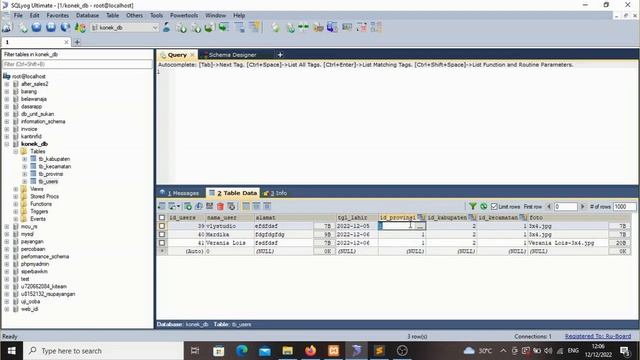Click the lookup icon next to id_kabupaten header
Viewport: 640px width, 360px height.
tap(472, 218)
